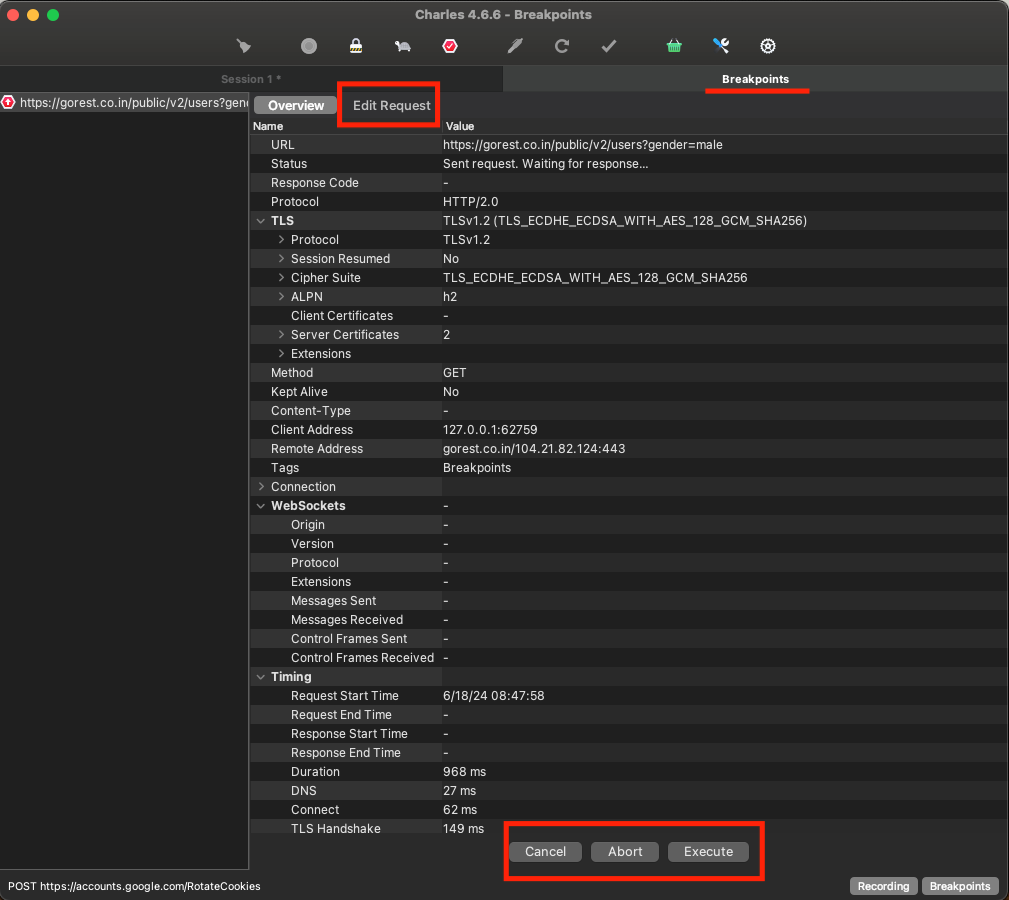This screenshot has width=1009, height=900.
Task: Enable throttling using the tortoise icon
Action: 402,46
